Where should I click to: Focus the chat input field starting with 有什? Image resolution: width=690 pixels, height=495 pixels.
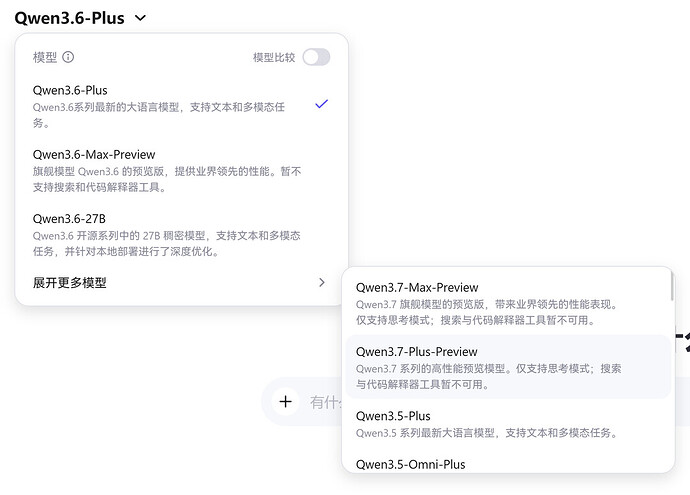tap(325, 402)
